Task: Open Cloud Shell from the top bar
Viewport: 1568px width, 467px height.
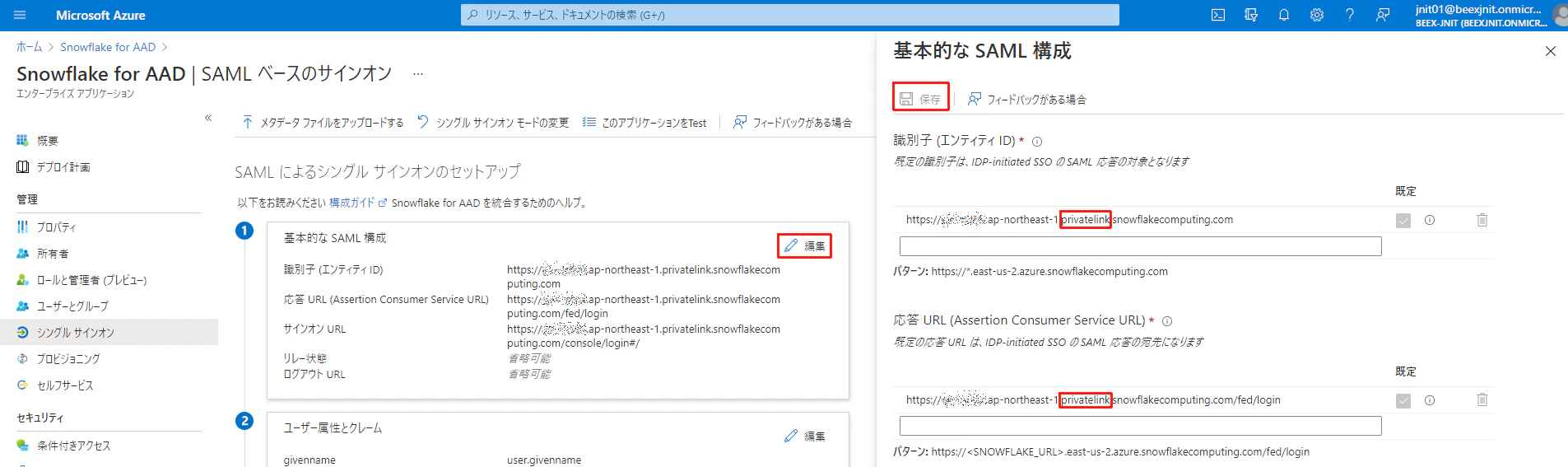Action: (x=1218, y=15)
